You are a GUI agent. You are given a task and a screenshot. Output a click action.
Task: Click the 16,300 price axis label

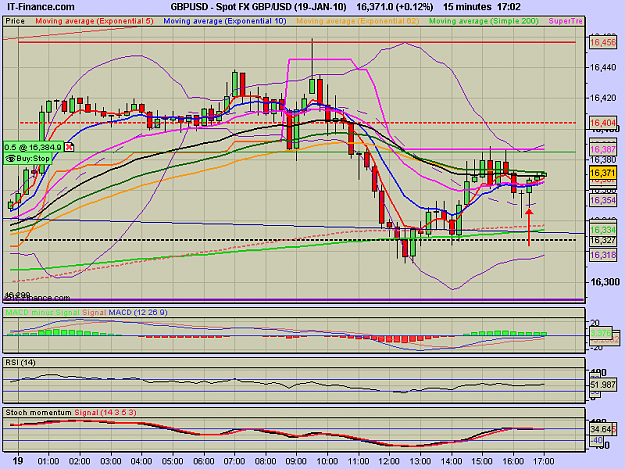[x=603, y=282]
